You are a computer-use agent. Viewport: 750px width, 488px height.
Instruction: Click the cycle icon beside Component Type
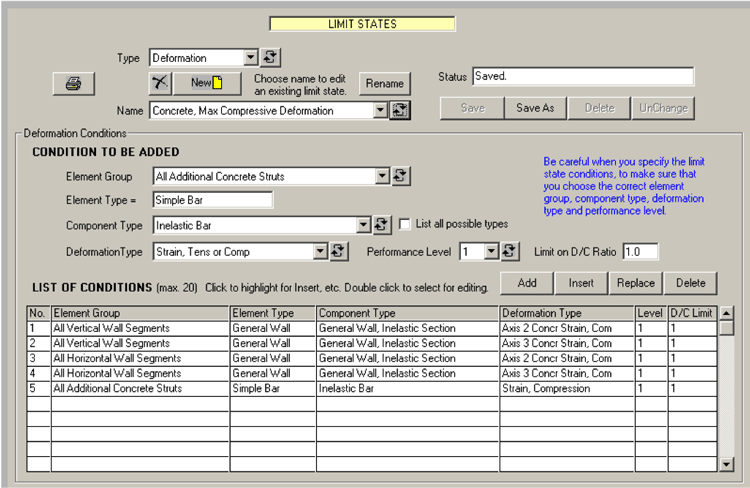[381, 225]
